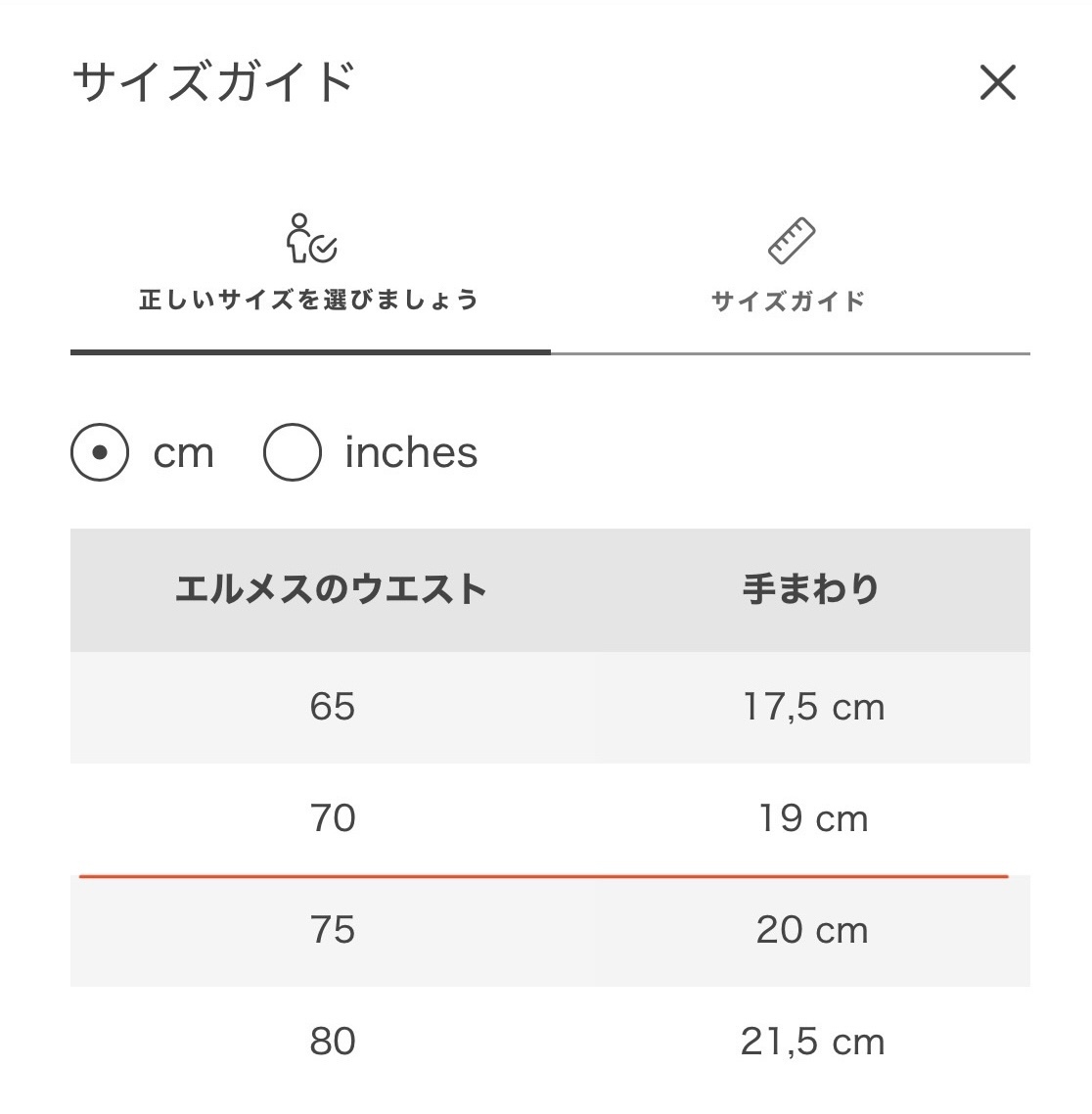The height and width of the screenshot is (1114, 1092).
Task: Switch to 正しいサイズを選びましょう tab
Action: 309,299
